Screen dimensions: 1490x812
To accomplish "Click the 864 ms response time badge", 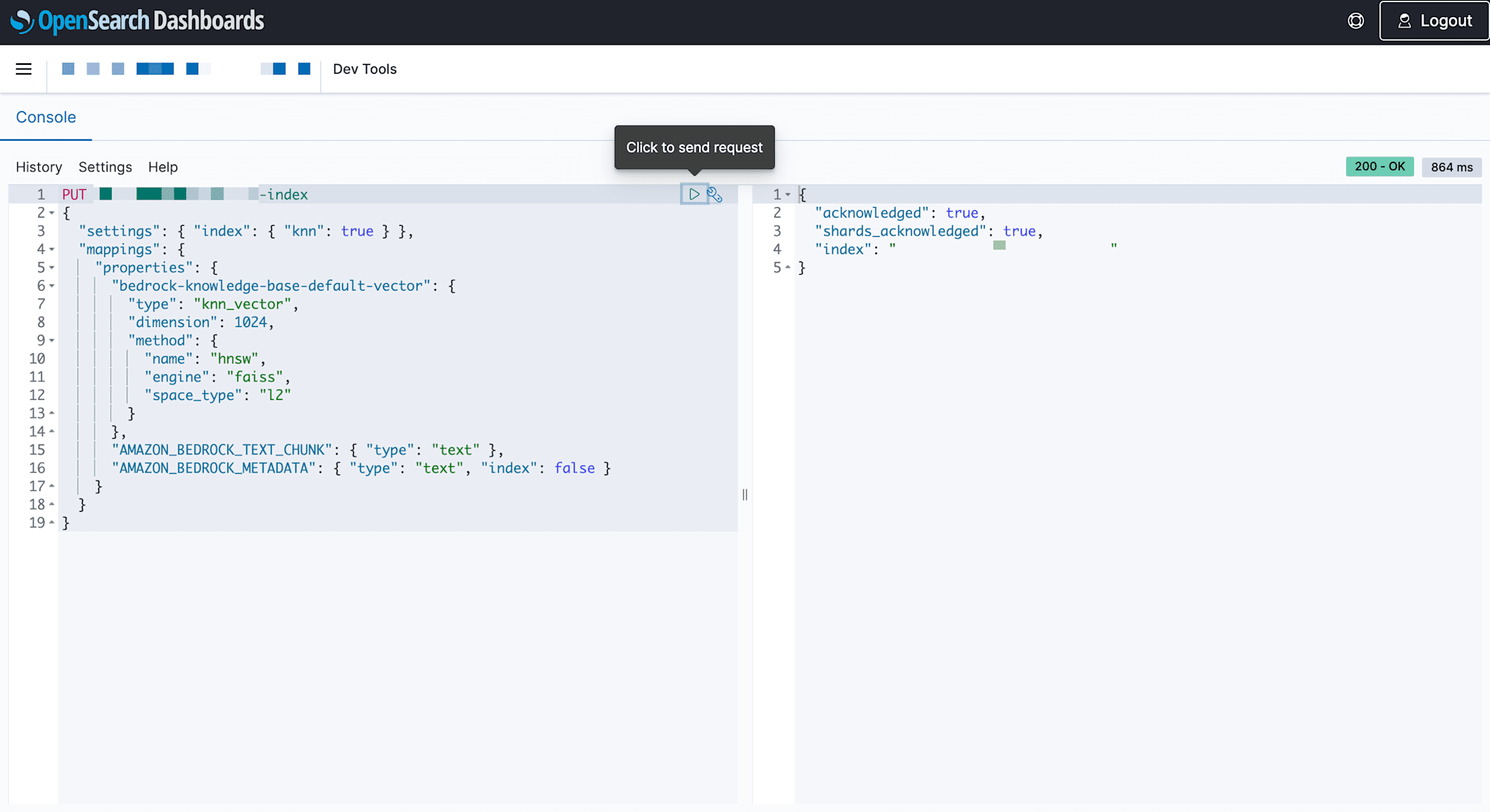I will [1451, 167].
